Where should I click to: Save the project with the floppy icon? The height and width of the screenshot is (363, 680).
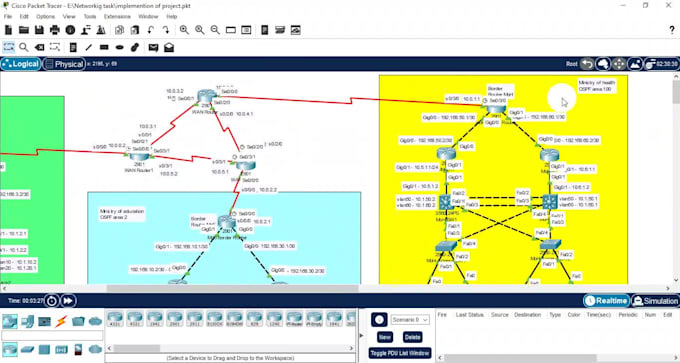39,30
